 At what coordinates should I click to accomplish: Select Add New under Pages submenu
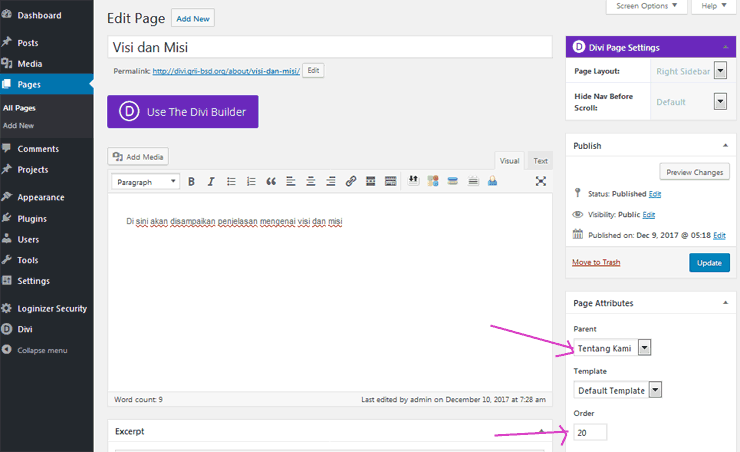click(x=18, y=126)
